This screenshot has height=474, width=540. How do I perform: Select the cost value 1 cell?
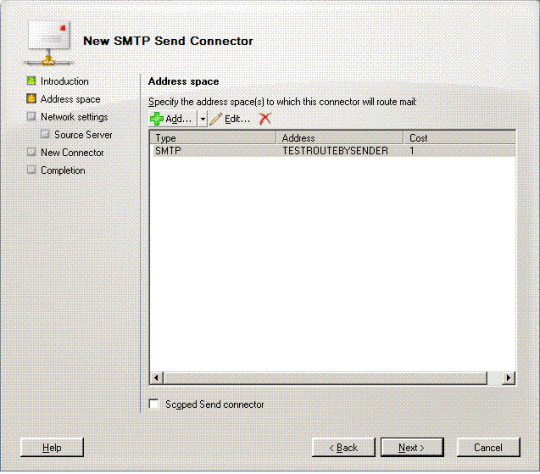412,151
